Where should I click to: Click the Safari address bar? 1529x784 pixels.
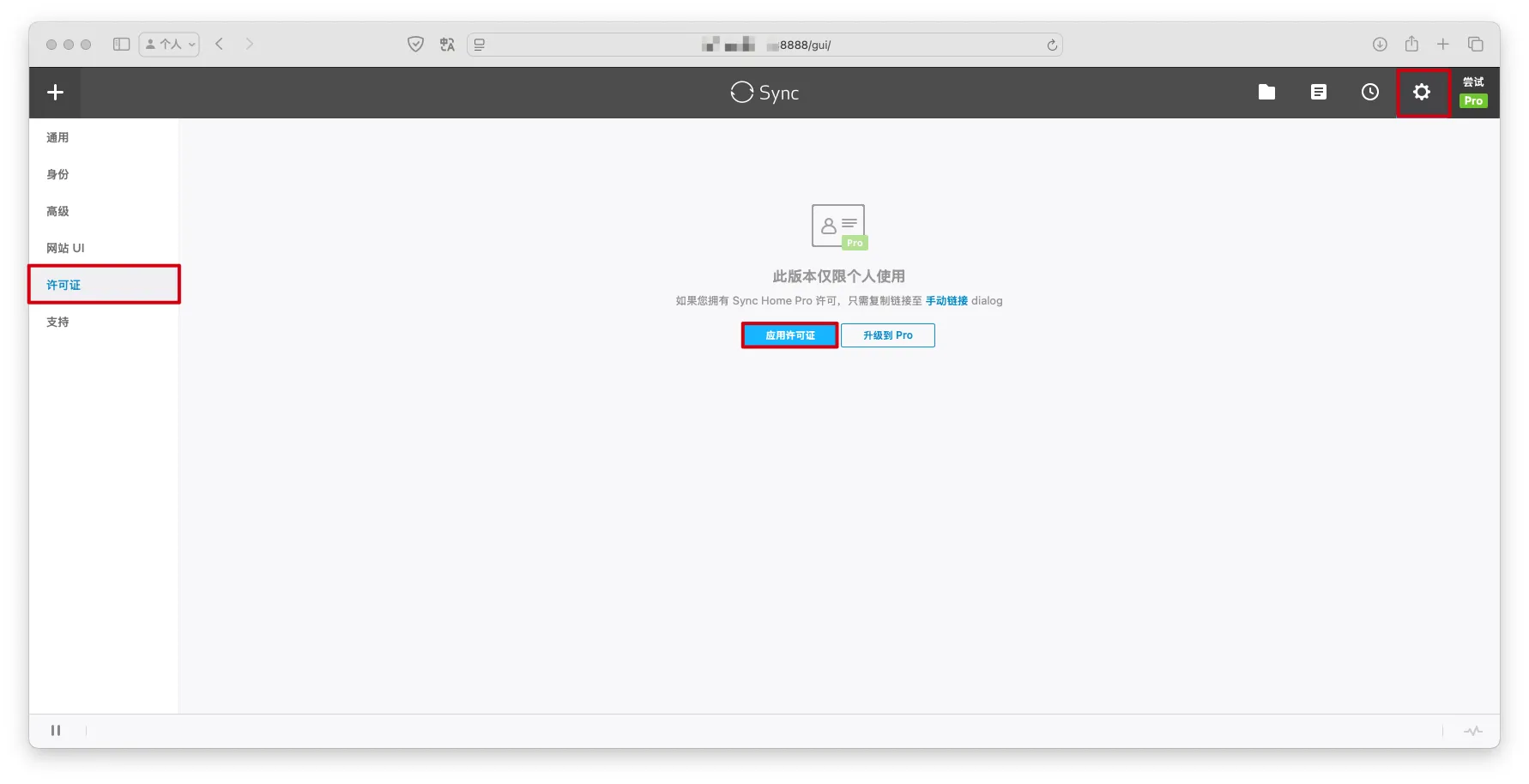(x=764, y=45)
